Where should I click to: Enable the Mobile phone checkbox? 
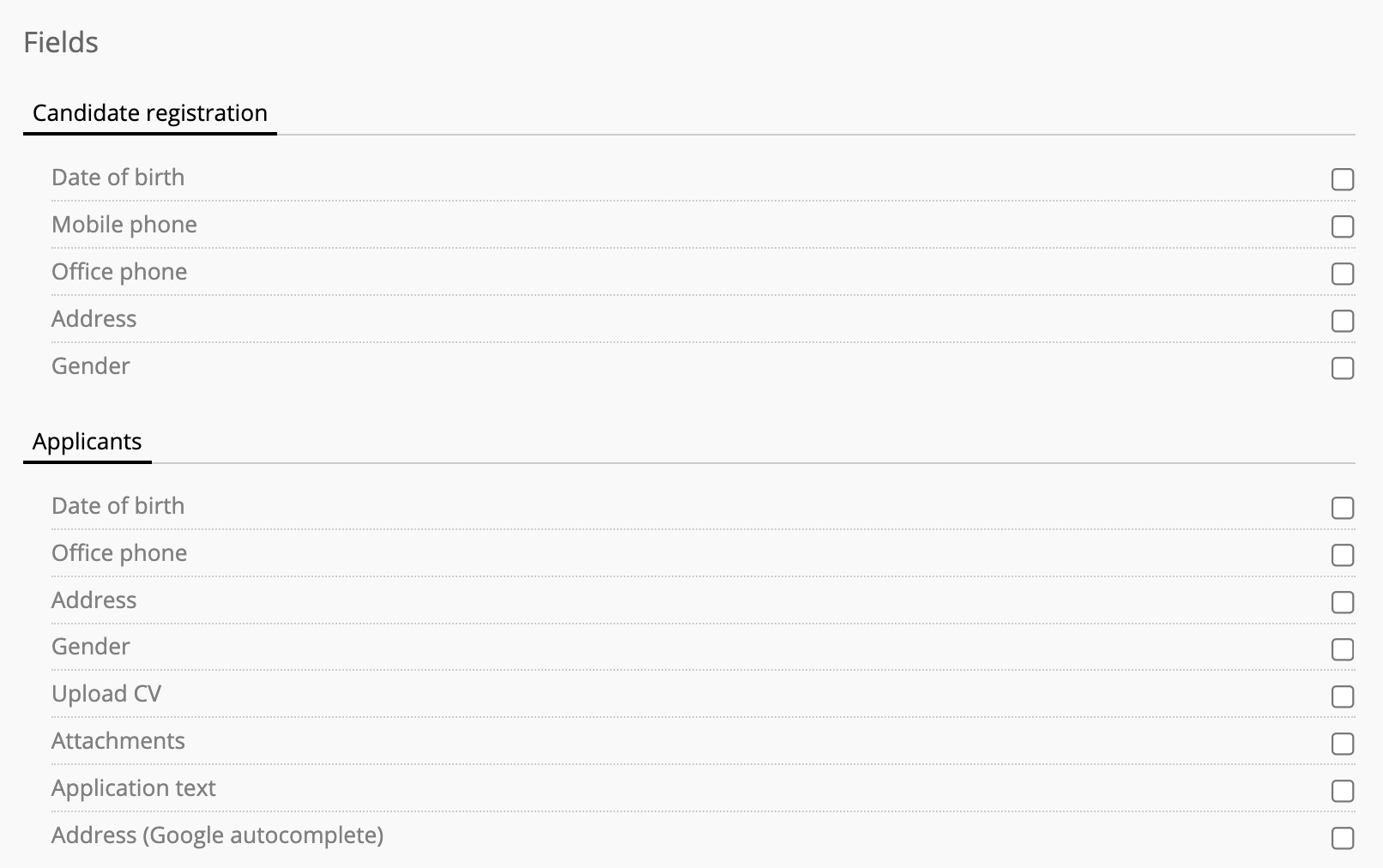click(1343, 226)
